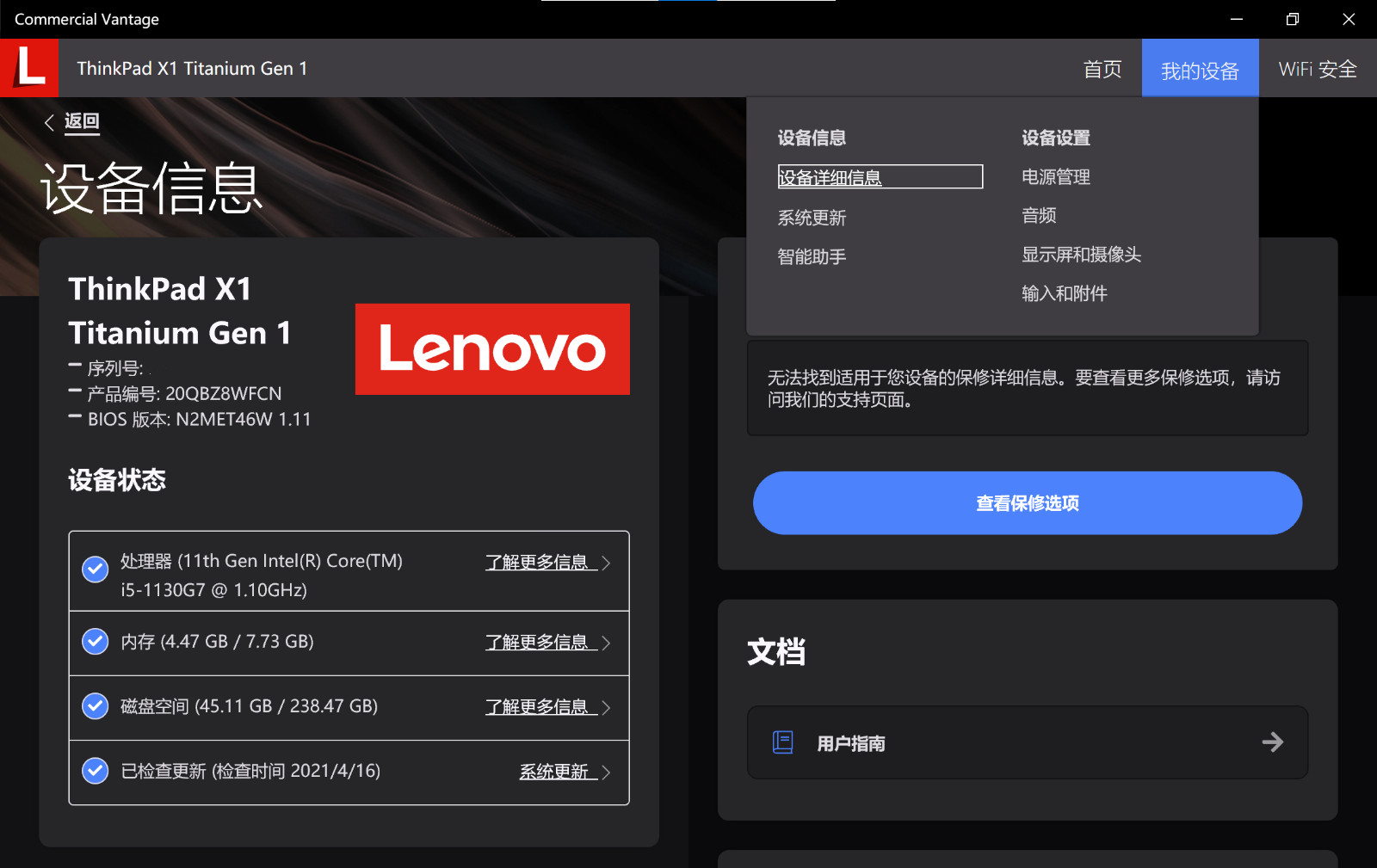
Task: Click the 序列号 label text
Action: pos(115,368)
